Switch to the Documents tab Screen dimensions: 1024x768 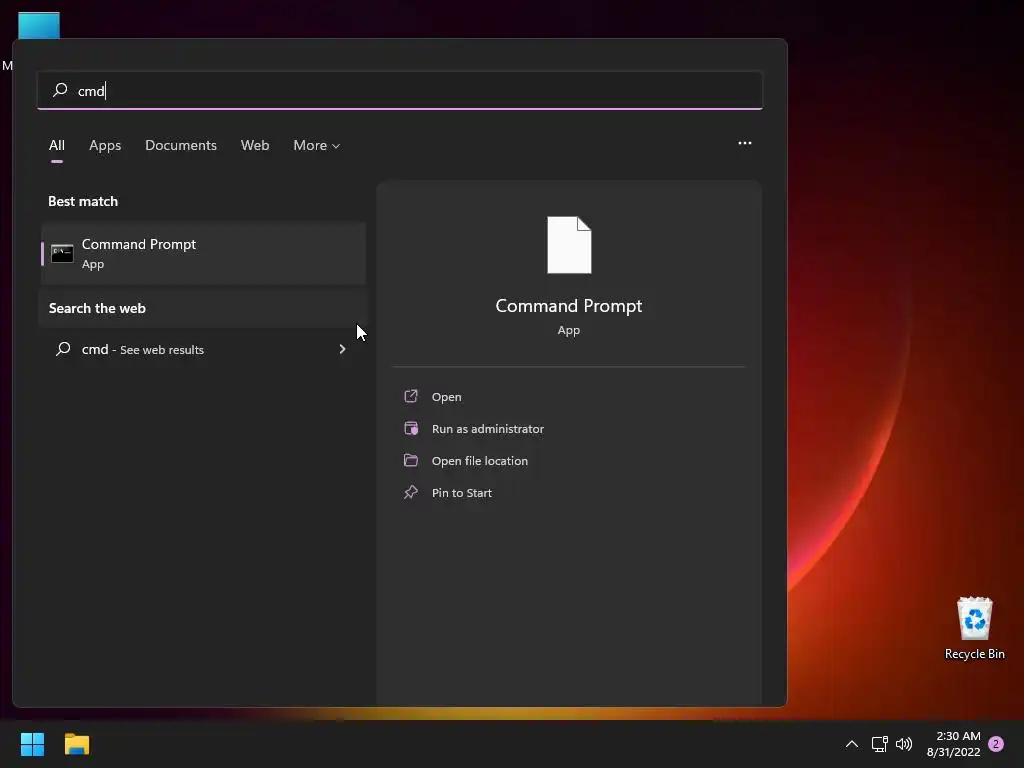pyautogui.click(x=181, y=145)
